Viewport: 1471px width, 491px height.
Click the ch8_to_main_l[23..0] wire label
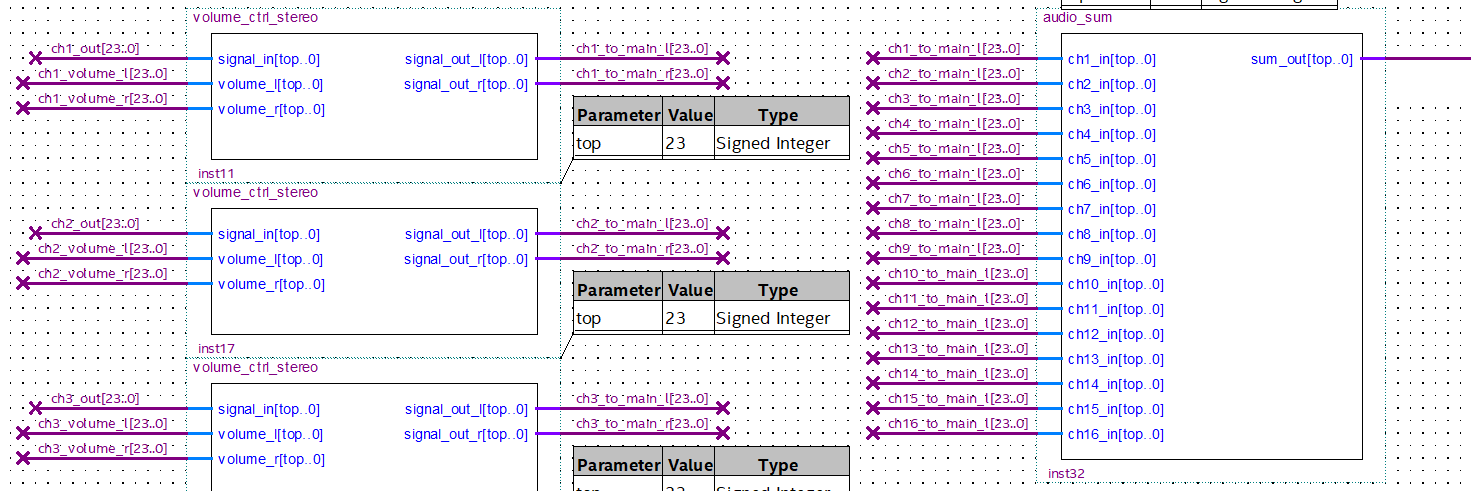955,223
